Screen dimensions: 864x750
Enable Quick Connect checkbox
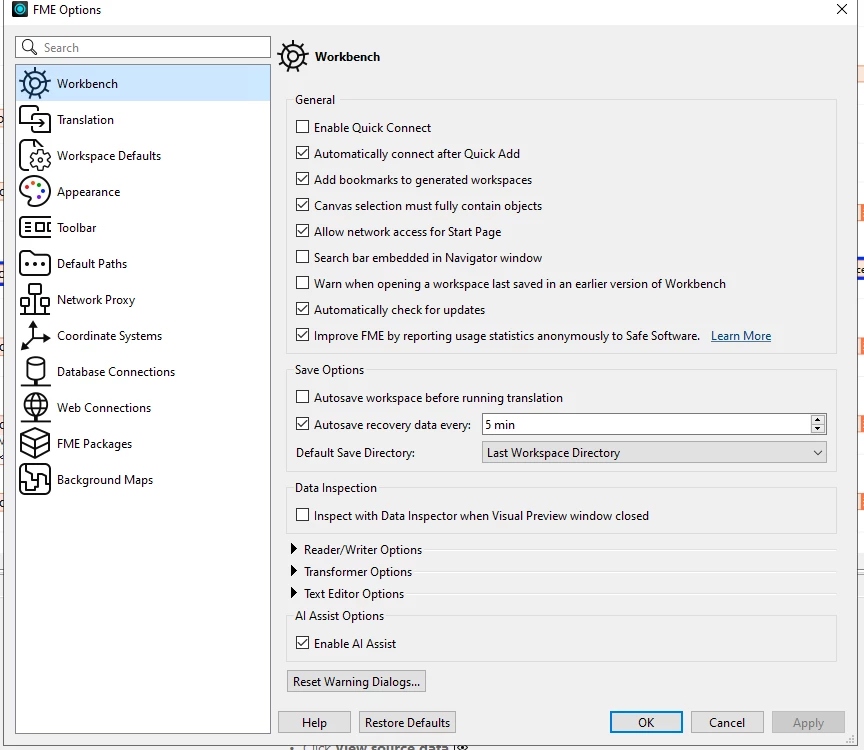pyautogui.click(x=303, y=127)
